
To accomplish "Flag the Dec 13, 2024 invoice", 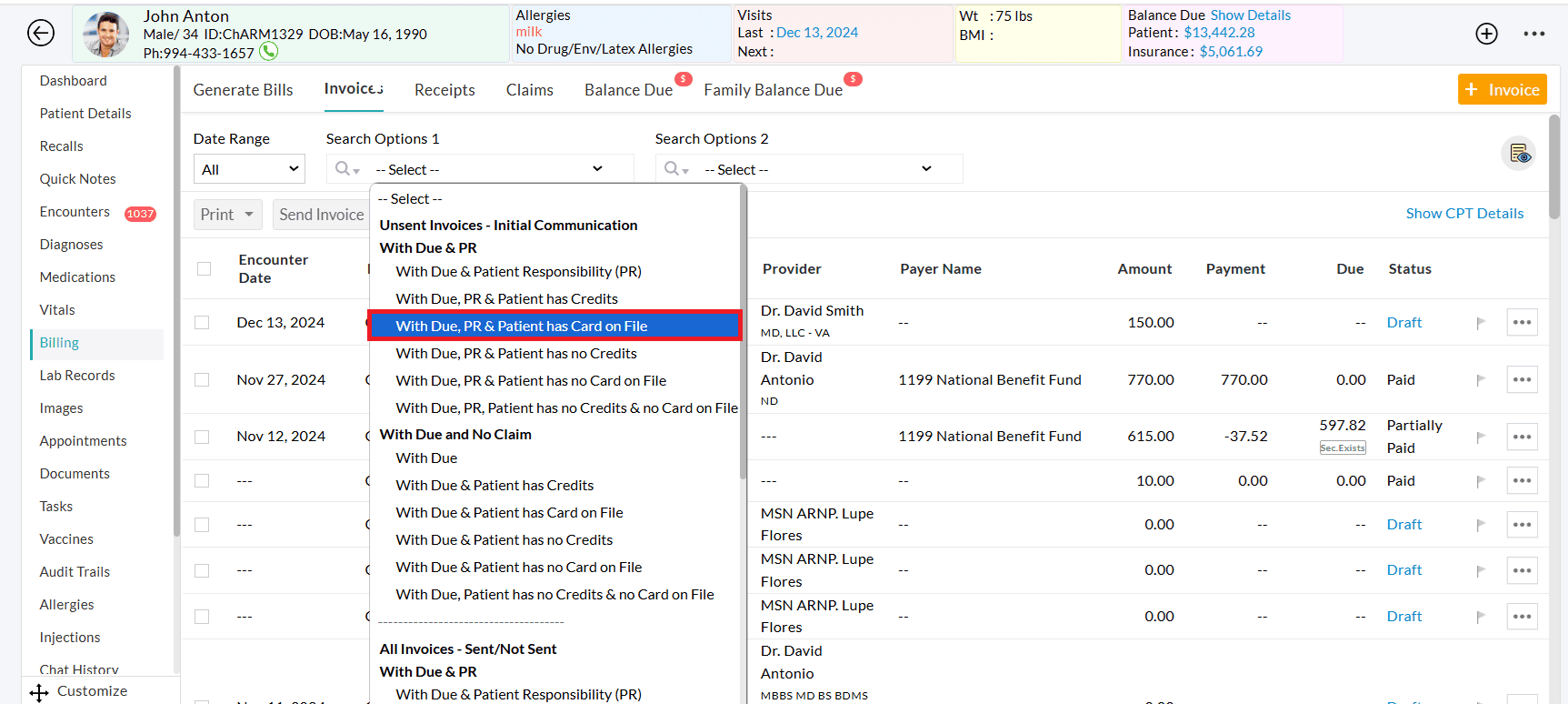I will click(1481, 323).
